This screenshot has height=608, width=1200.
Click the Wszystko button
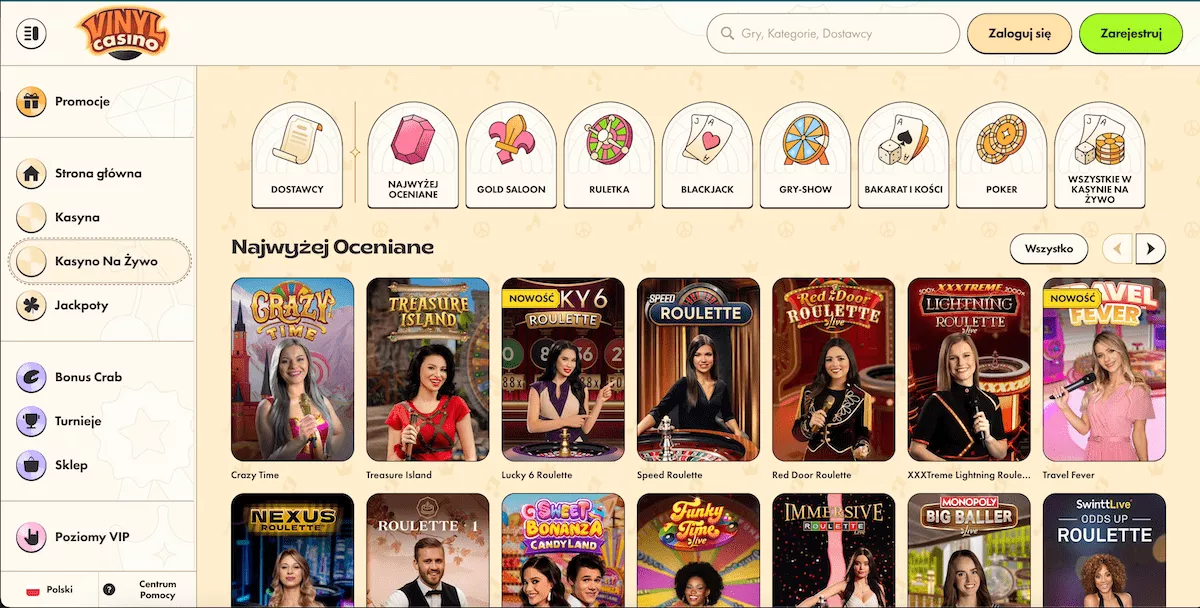click(x=1049, y=248)
